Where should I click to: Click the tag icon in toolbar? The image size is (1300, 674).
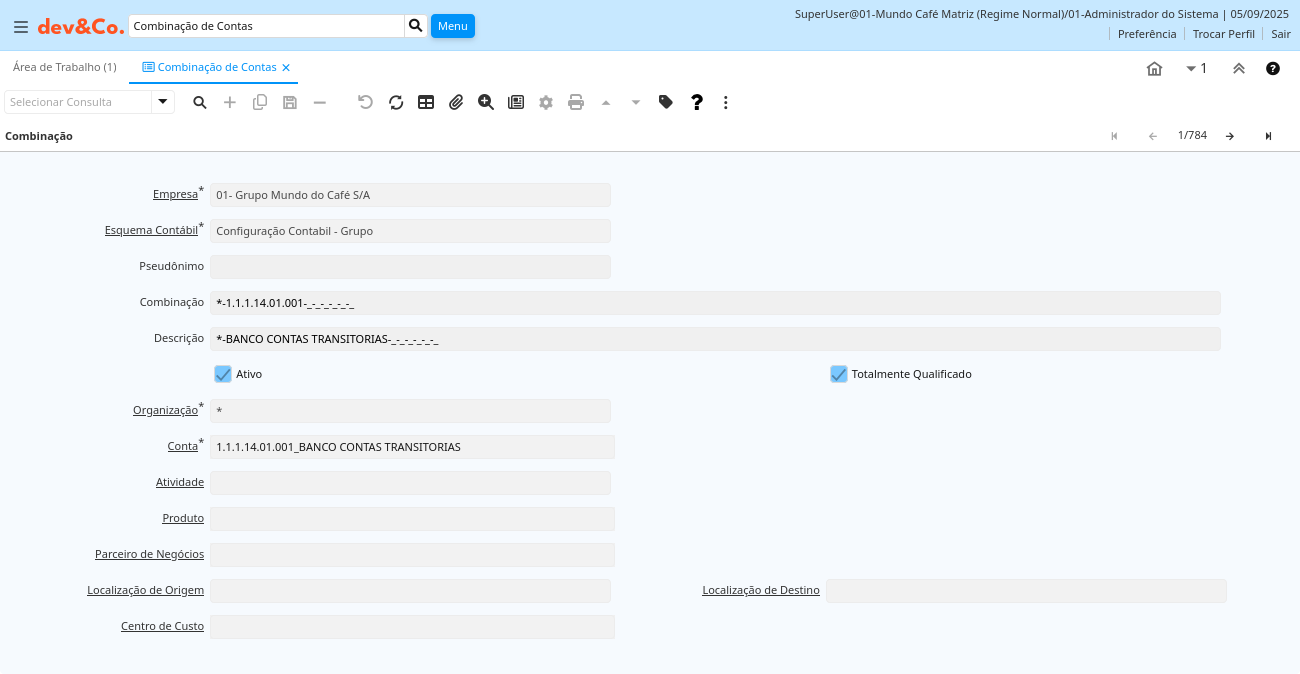(x=666, y=102)
